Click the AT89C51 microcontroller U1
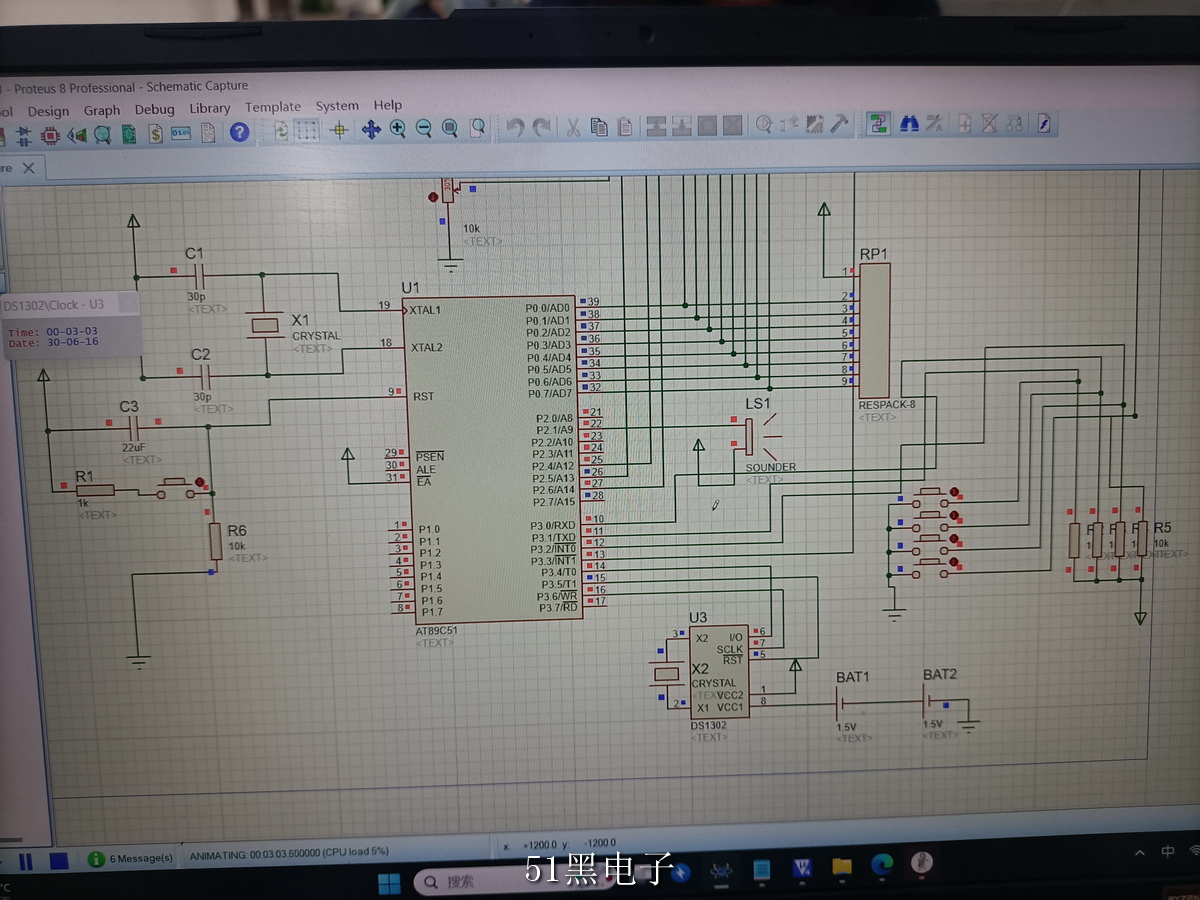Screen dimensions: 1200x900 click(493, 460)
